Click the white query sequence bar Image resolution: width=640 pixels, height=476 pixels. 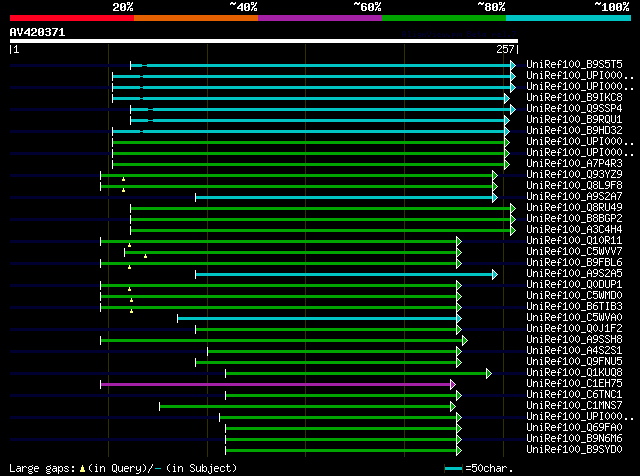(264, 41)
